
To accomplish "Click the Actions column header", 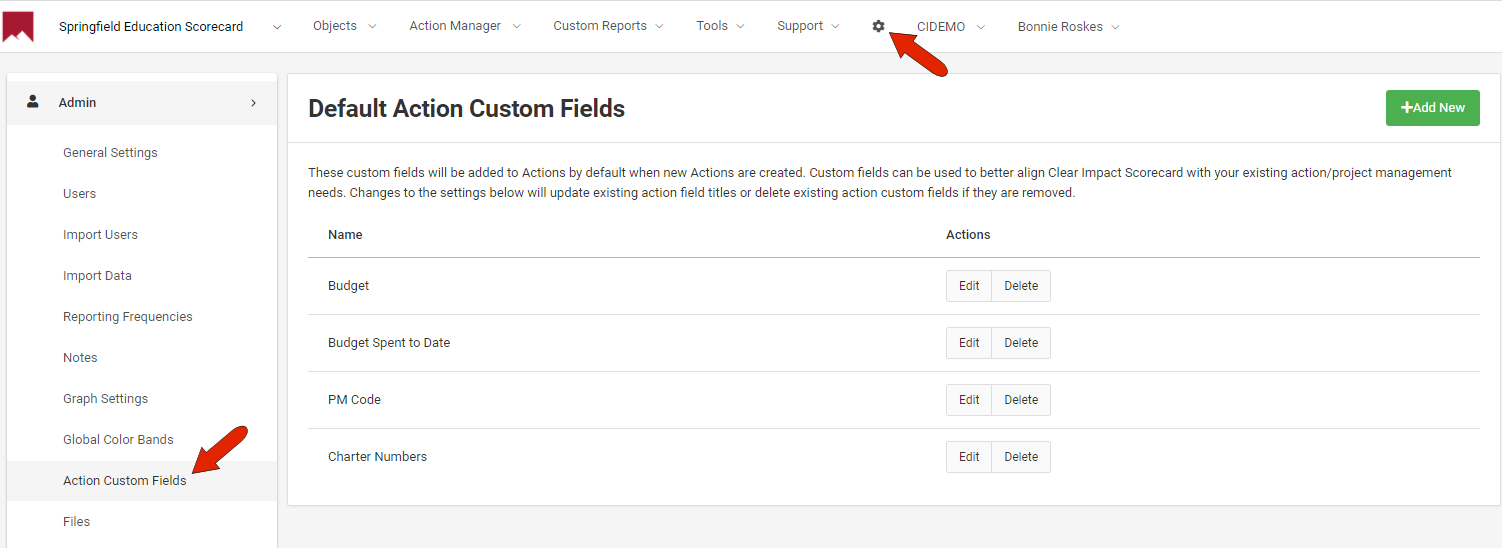I will coord(968,235).
